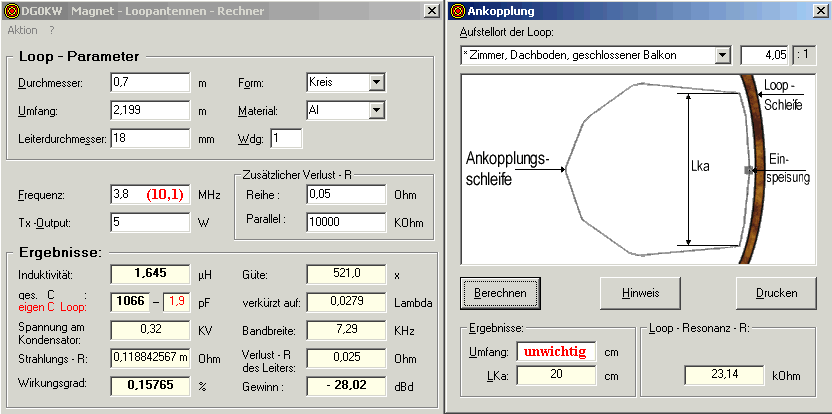Close the Magnet-Loopantennen-Rechner window
This screenshot has height=414, width=832.
click(x=431, y=11)
